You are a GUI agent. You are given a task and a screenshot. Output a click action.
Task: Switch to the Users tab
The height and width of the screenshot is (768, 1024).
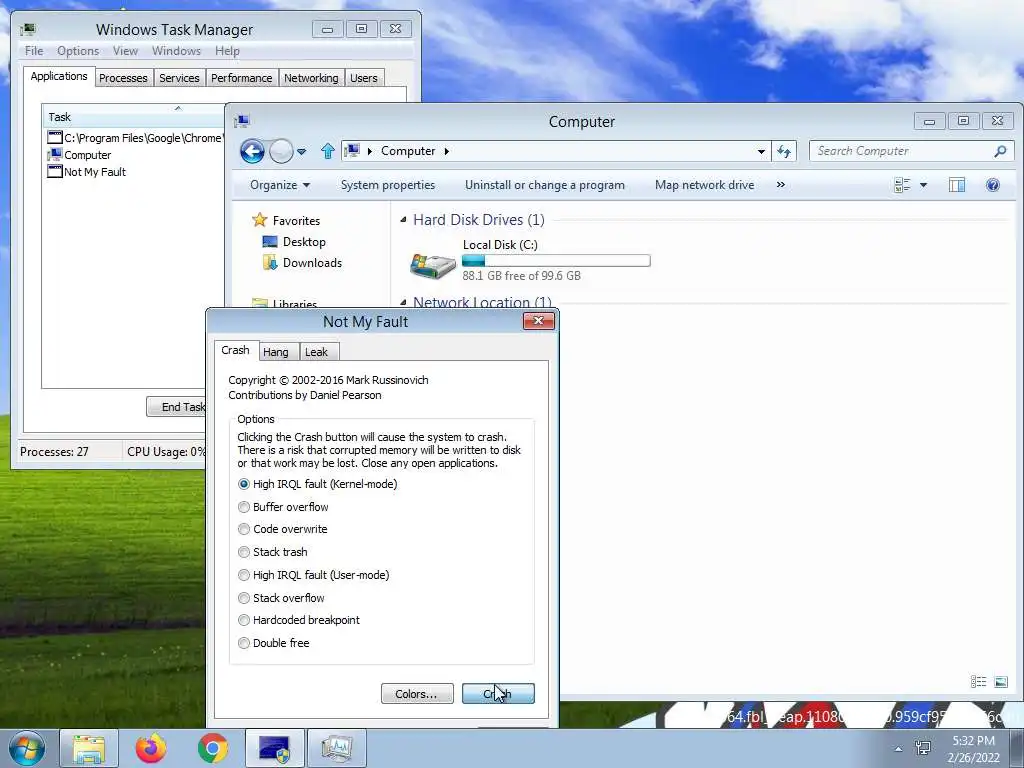click(364, 78)
